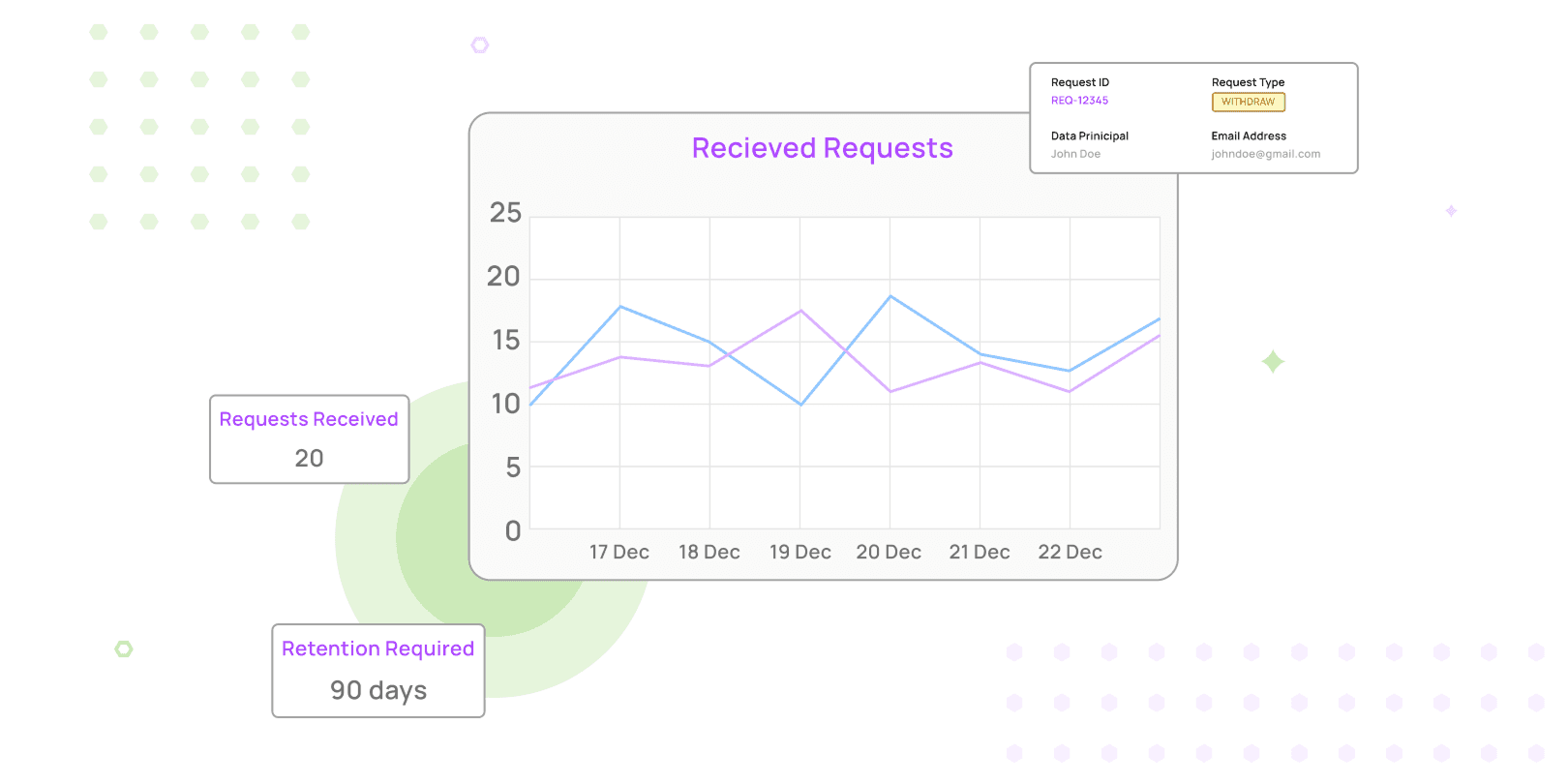Click the green hexagon outline icon
Viewport: 1568px width, 784px height.
pos(124,648)
